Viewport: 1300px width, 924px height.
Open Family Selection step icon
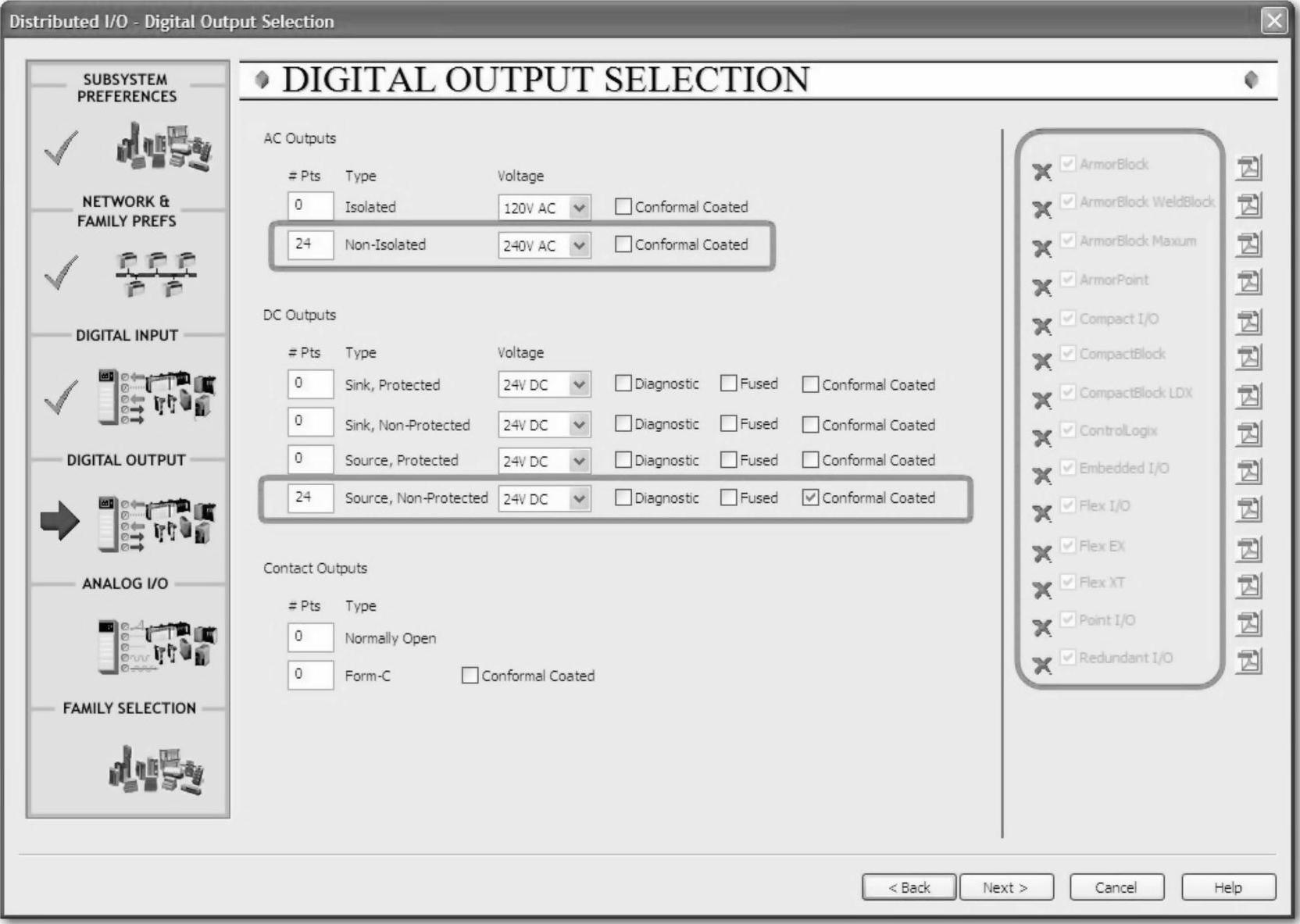156,769
